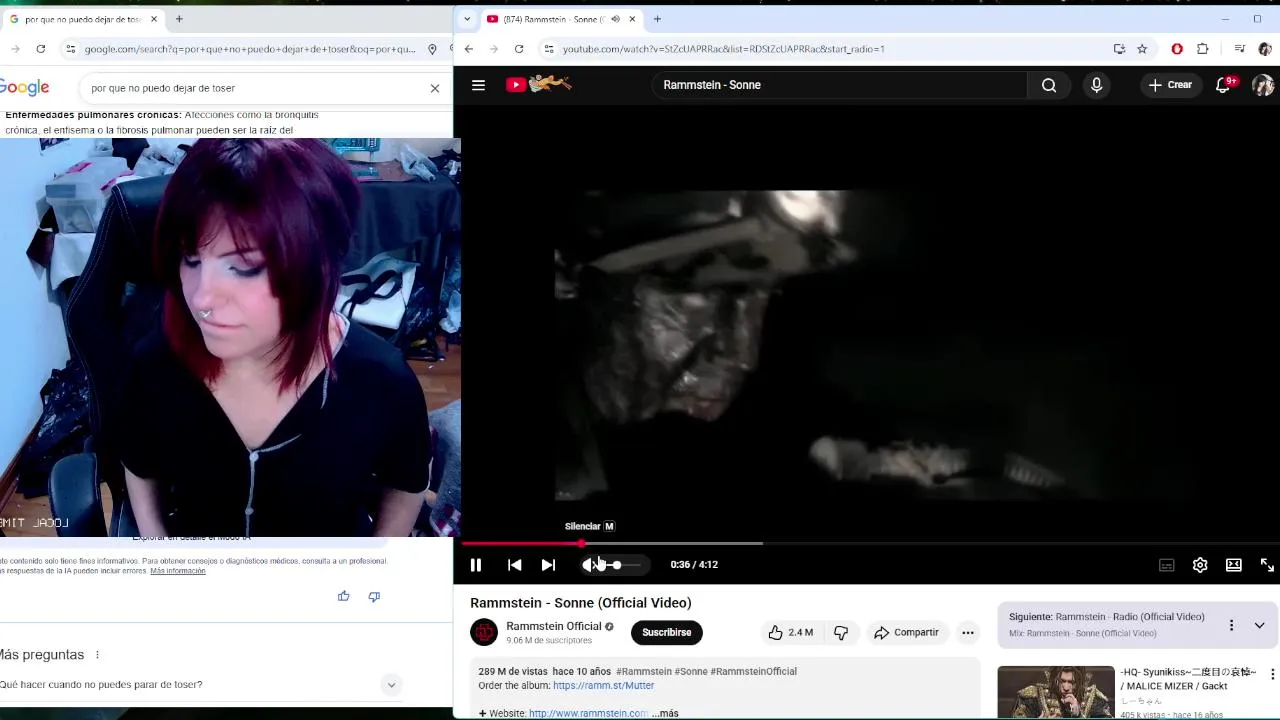This screenshot has width=1280, height=720.
Task: Open YouTube notifications bell
Action: click(x=1223, y=85)
